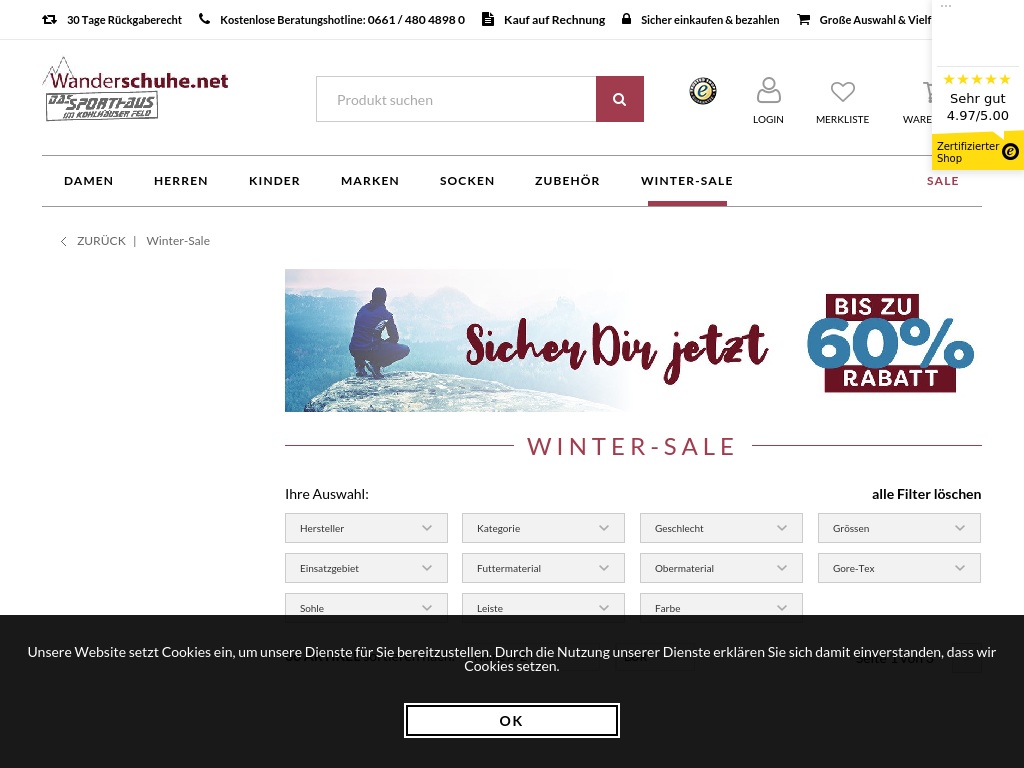Select the red Sale menu item
Screen dimensions: 1024x768
[x=942, y=181]
